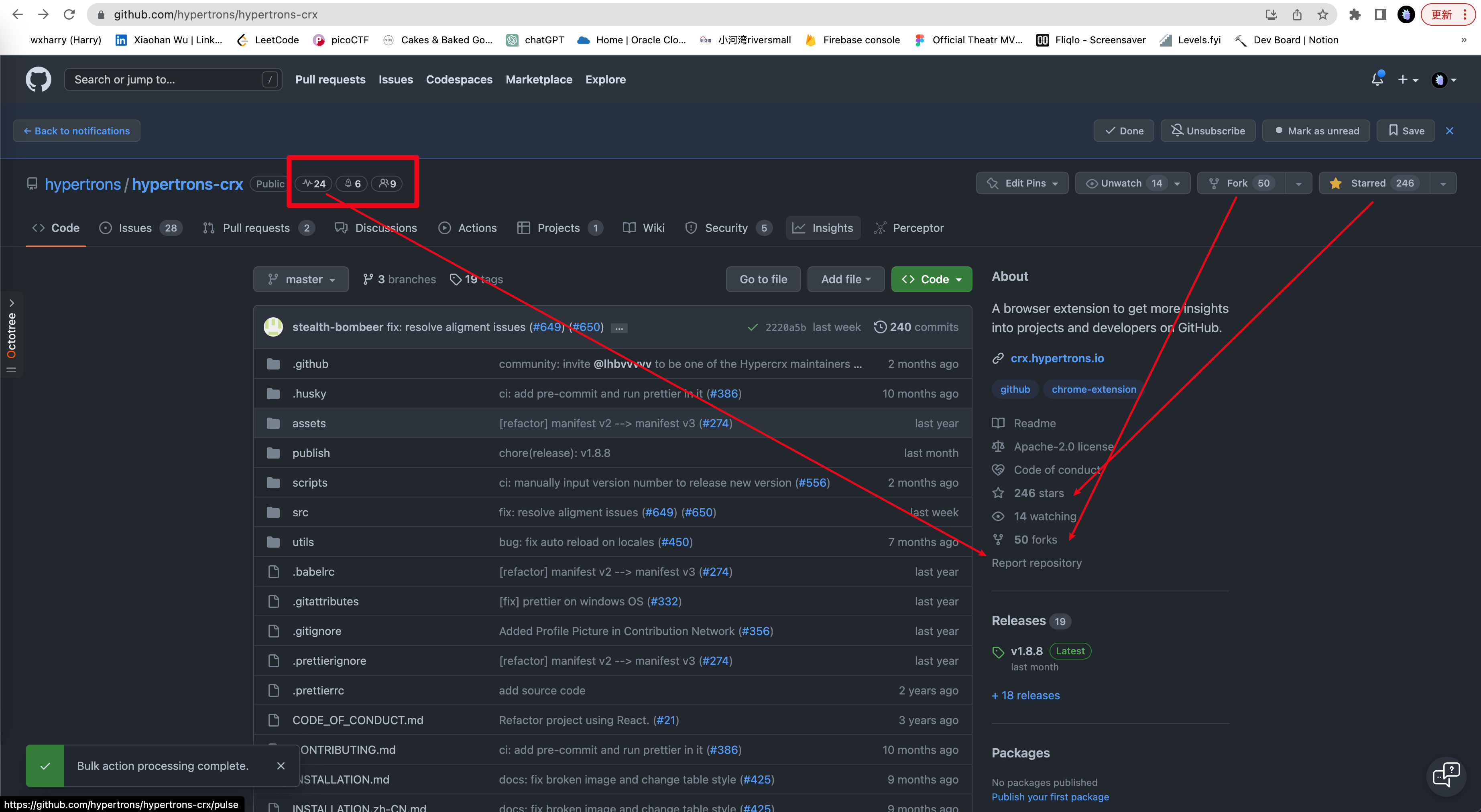Image resolution: width=1481 pixels, height=812 pixels.
Task: Click the GitHub logo icon
Action: pyautogui.click(x=38, y=79)
